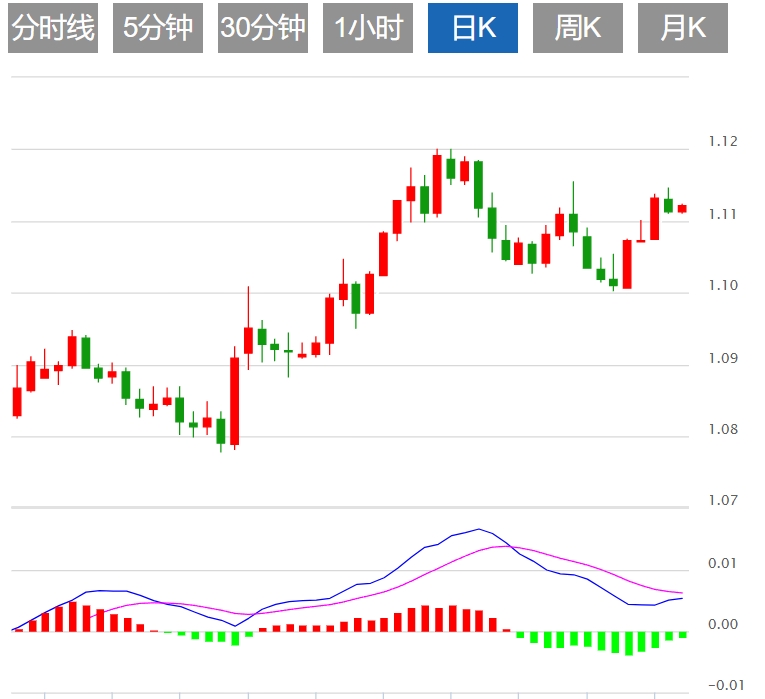Click the 1.11 price axis label

(723, 214)
